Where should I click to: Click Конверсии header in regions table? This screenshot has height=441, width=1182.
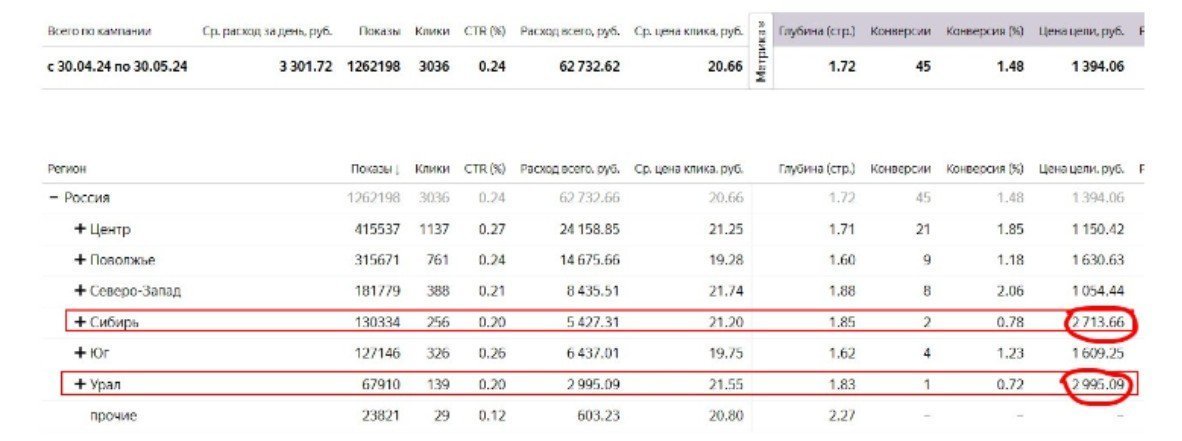pos(900,169)
